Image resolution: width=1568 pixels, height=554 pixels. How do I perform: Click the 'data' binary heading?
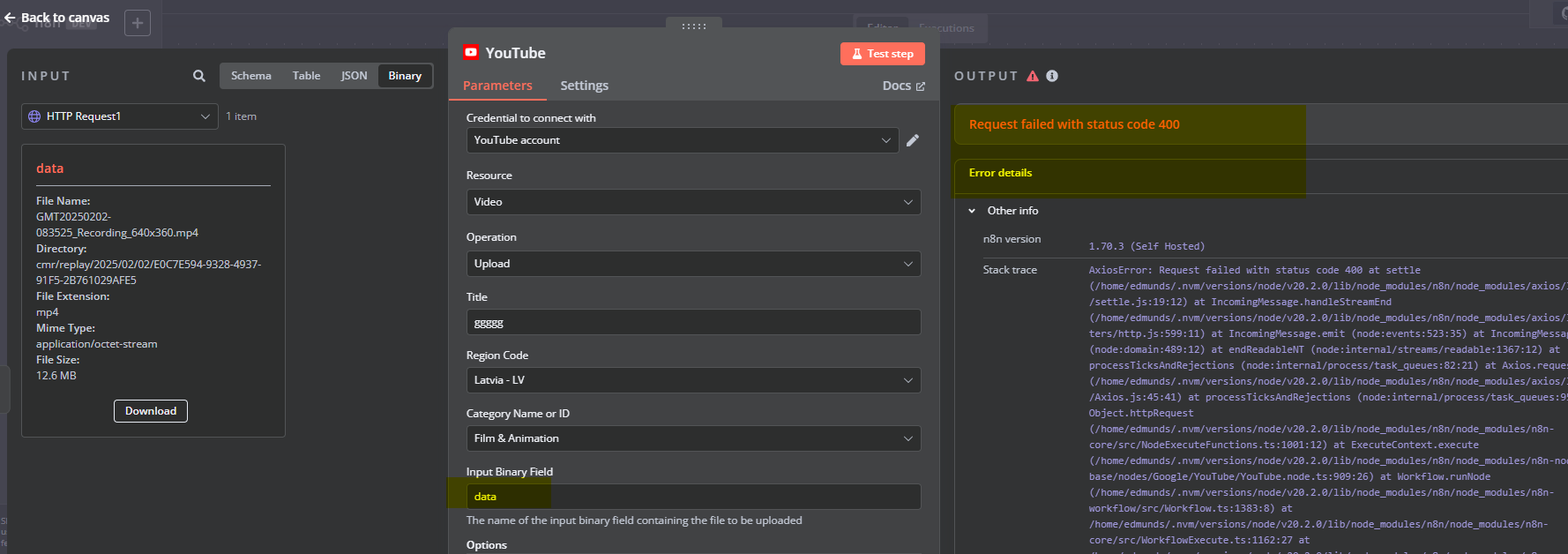click(50, 168)
